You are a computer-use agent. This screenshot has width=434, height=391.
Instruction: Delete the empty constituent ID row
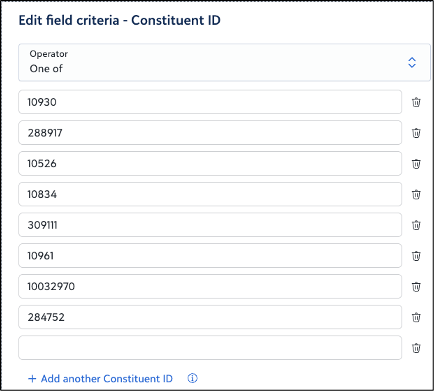click(416, 348)
